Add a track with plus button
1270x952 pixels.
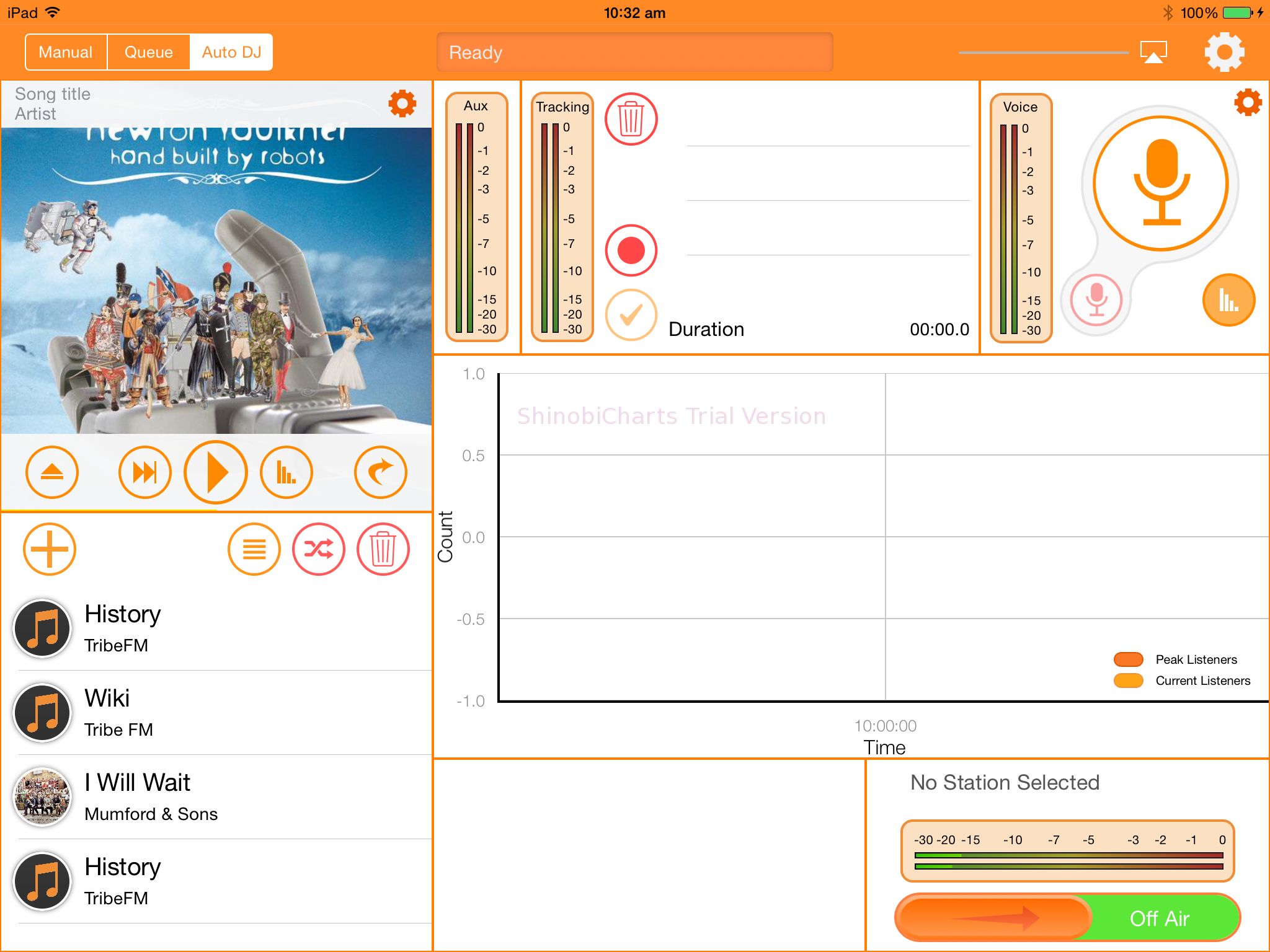[x=50, y=549]
